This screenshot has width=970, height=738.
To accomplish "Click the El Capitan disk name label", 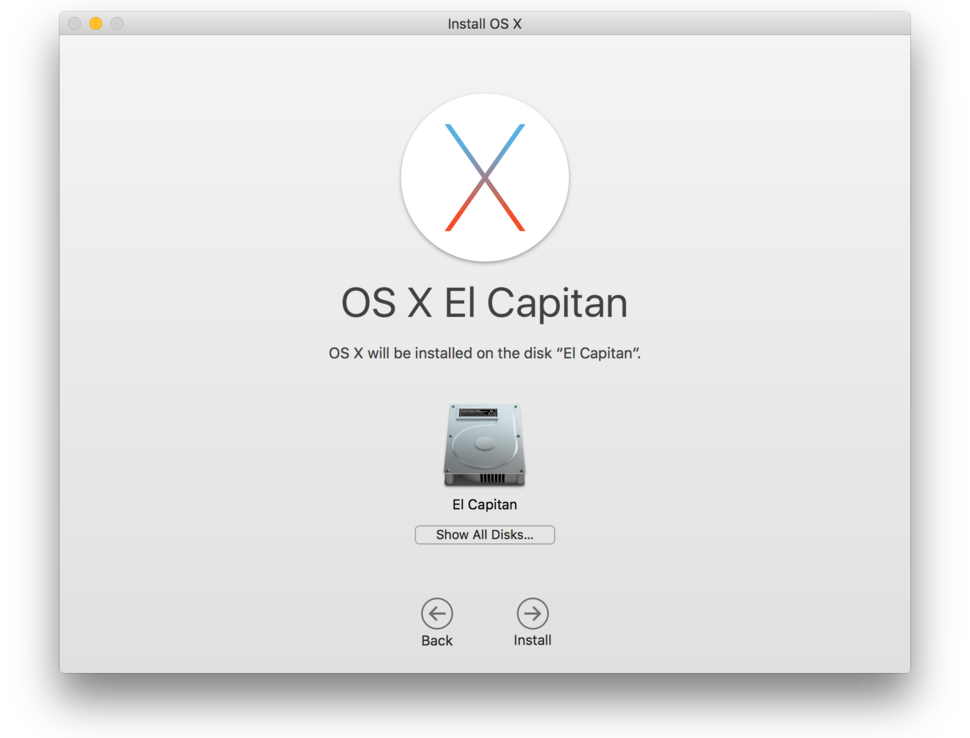I will (x=484, y=505).
